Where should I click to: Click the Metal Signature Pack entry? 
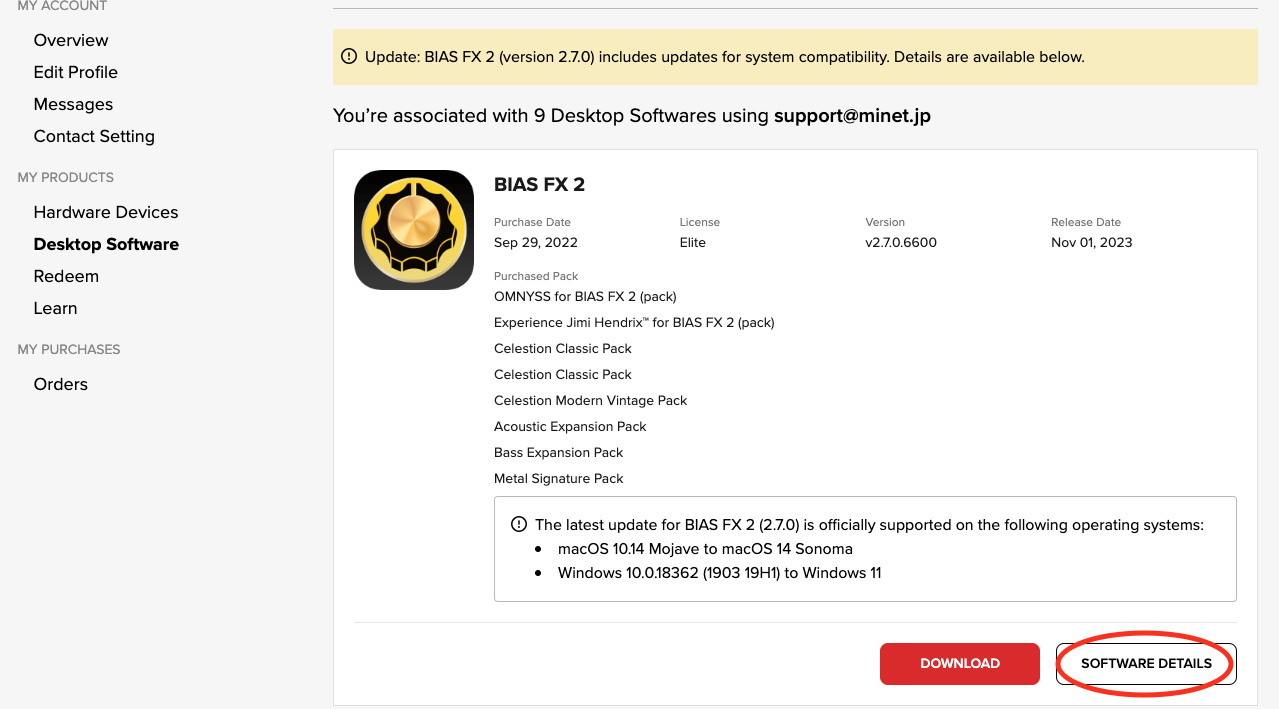tap(559, 478)
